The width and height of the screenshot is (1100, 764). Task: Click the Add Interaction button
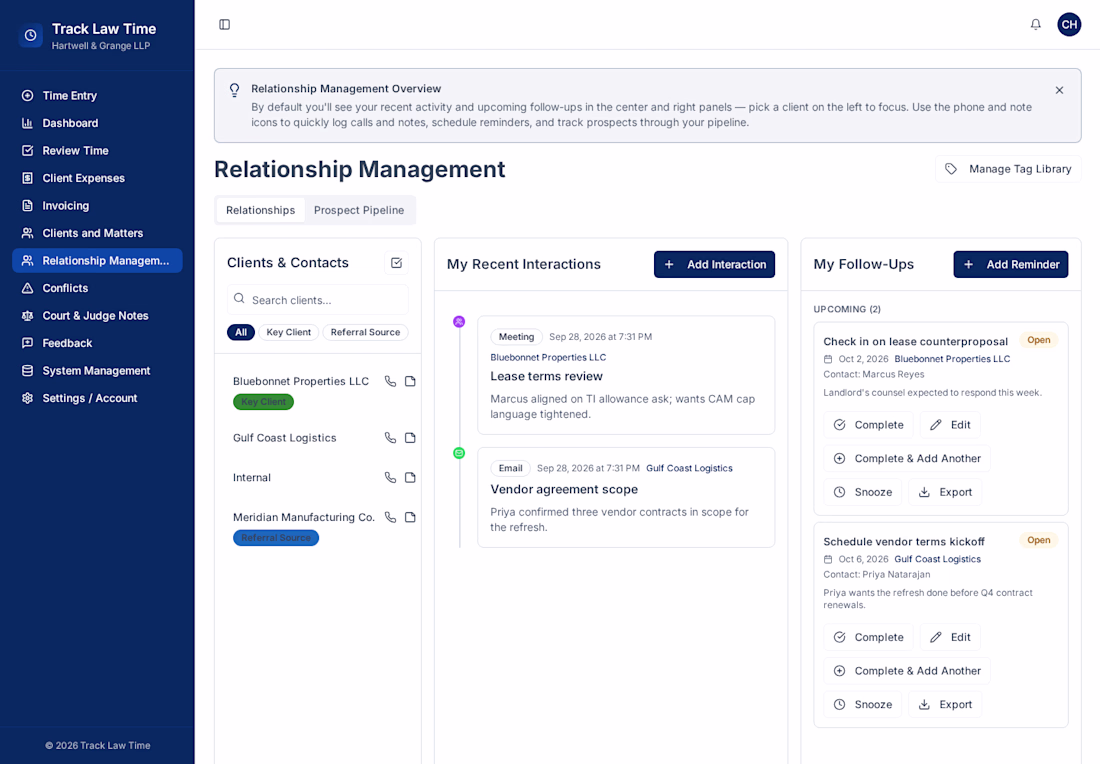[714, 264]
